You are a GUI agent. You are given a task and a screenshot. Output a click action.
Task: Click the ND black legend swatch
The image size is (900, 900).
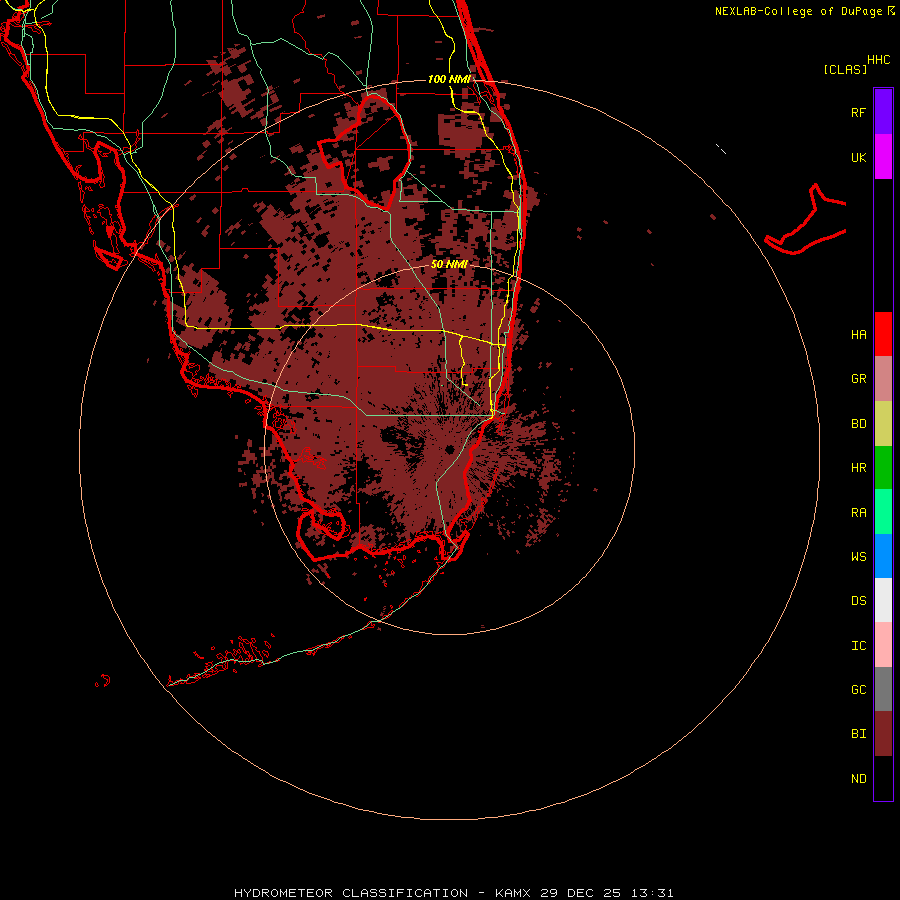click(883, 778)
